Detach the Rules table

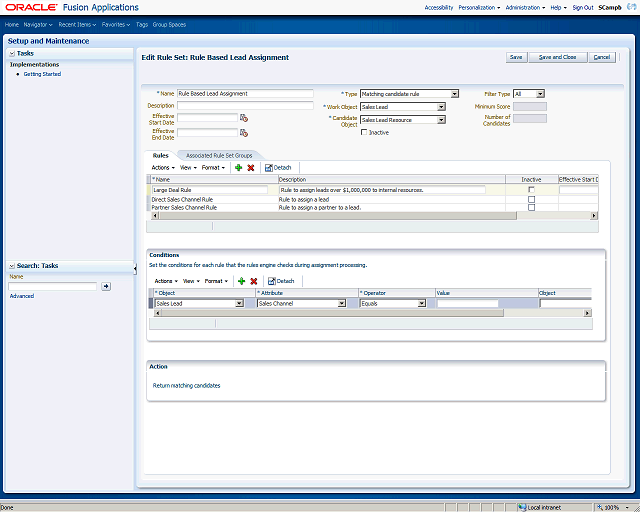click(x=278, y=168)
